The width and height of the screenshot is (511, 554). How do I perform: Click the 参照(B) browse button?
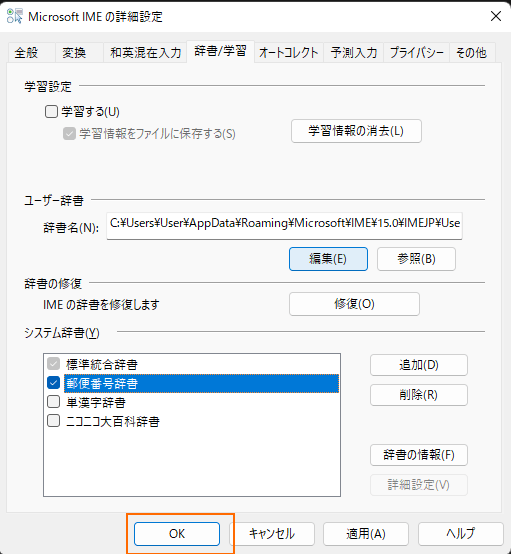pyautogui.click(x=416, y=259)
